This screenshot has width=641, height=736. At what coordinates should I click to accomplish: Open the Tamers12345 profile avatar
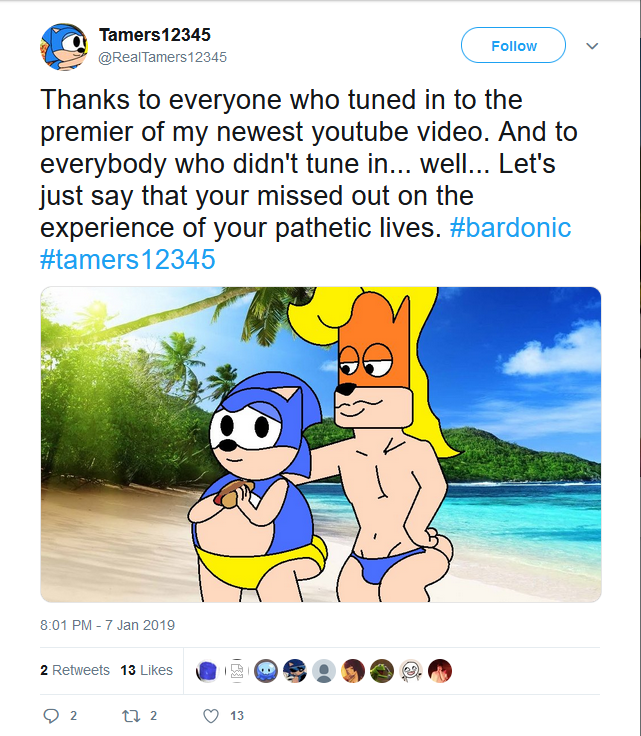(x=65, y=46)
